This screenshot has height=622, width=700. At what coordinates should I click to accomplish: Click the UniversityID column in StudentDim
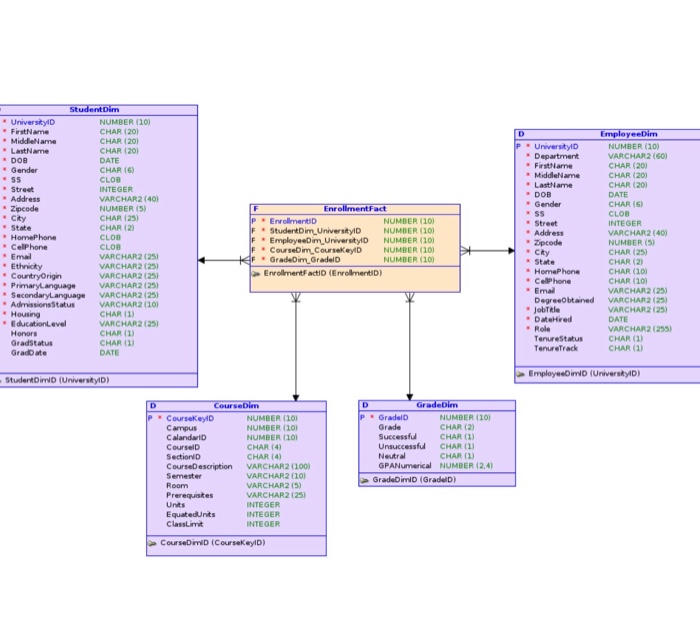tap(33, 122)
